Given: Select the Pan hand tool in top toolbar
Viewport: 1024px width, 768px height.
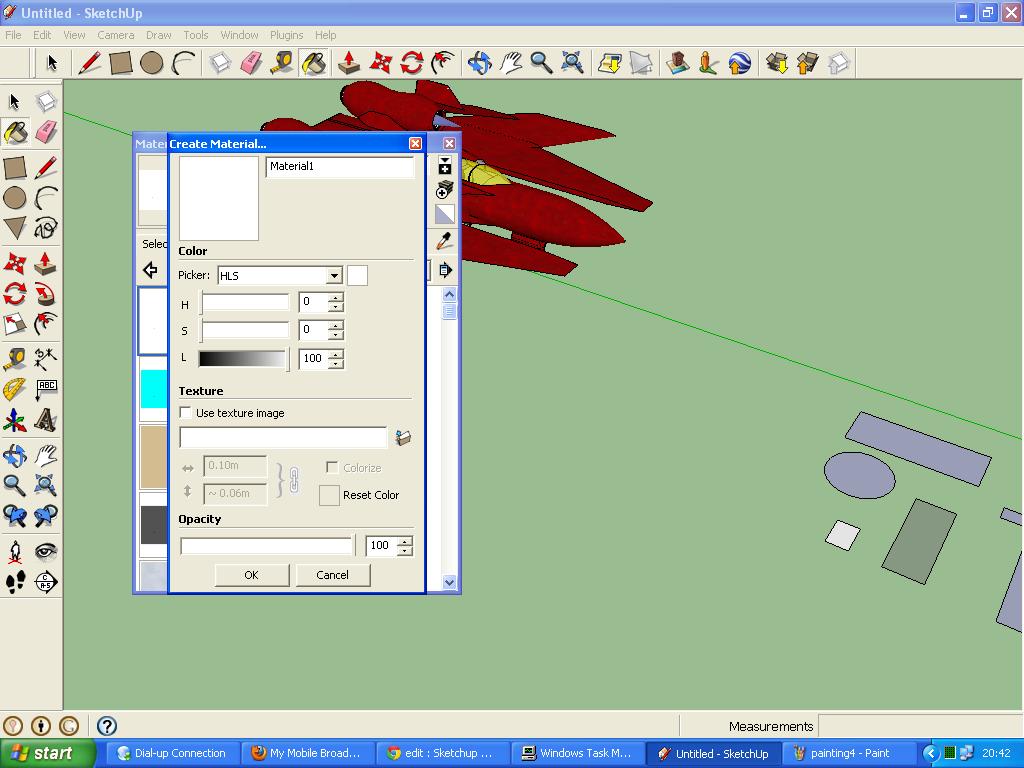Looking at the screenshot, I should point(511,63).
